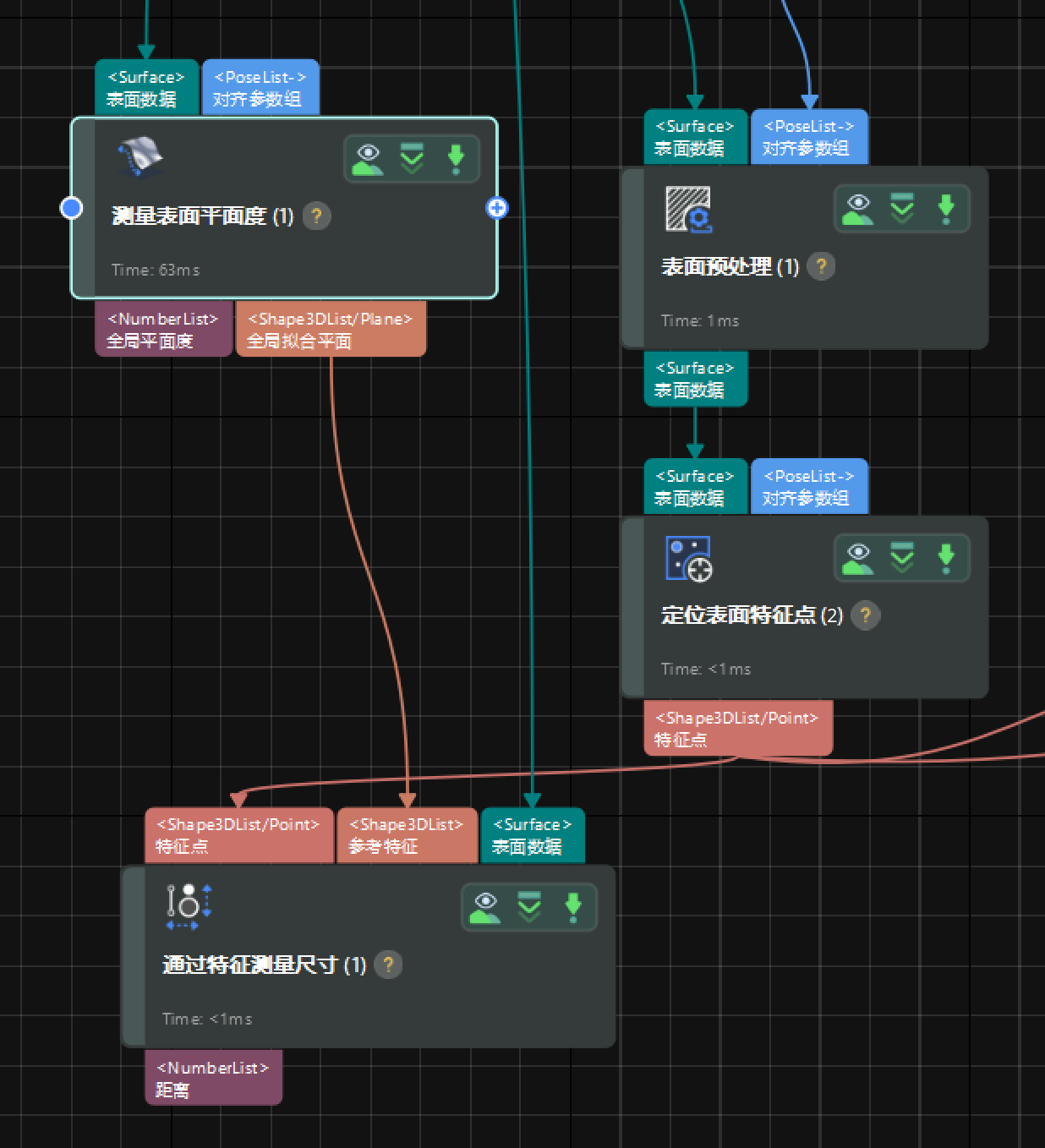Screen dimensions: 1045x1148
Task: Click the title 通过特征测量尺寸 (1)
Action: coord(264,965)
